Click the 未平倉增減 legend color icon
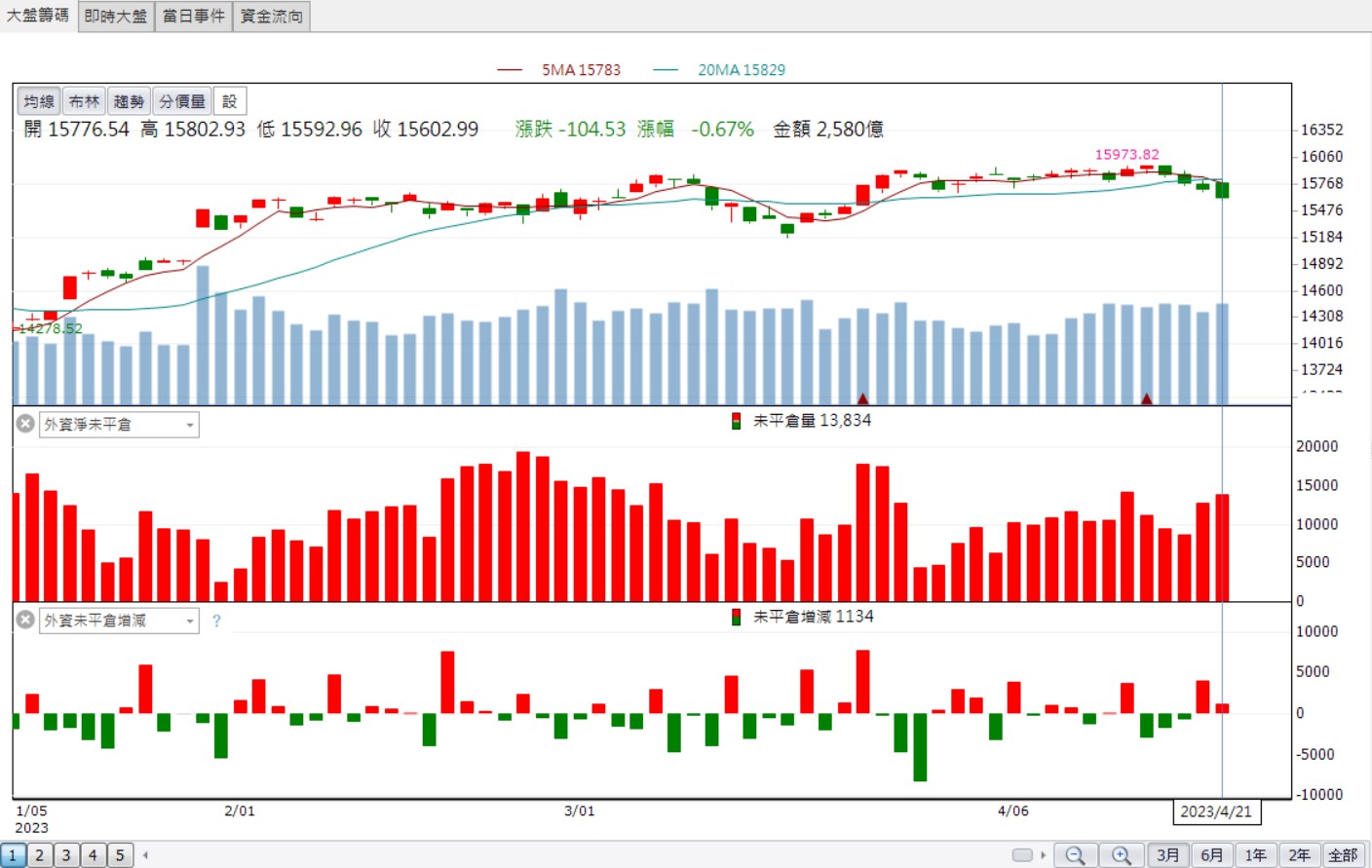This screenshot has width=1372, height=868. 736,617
